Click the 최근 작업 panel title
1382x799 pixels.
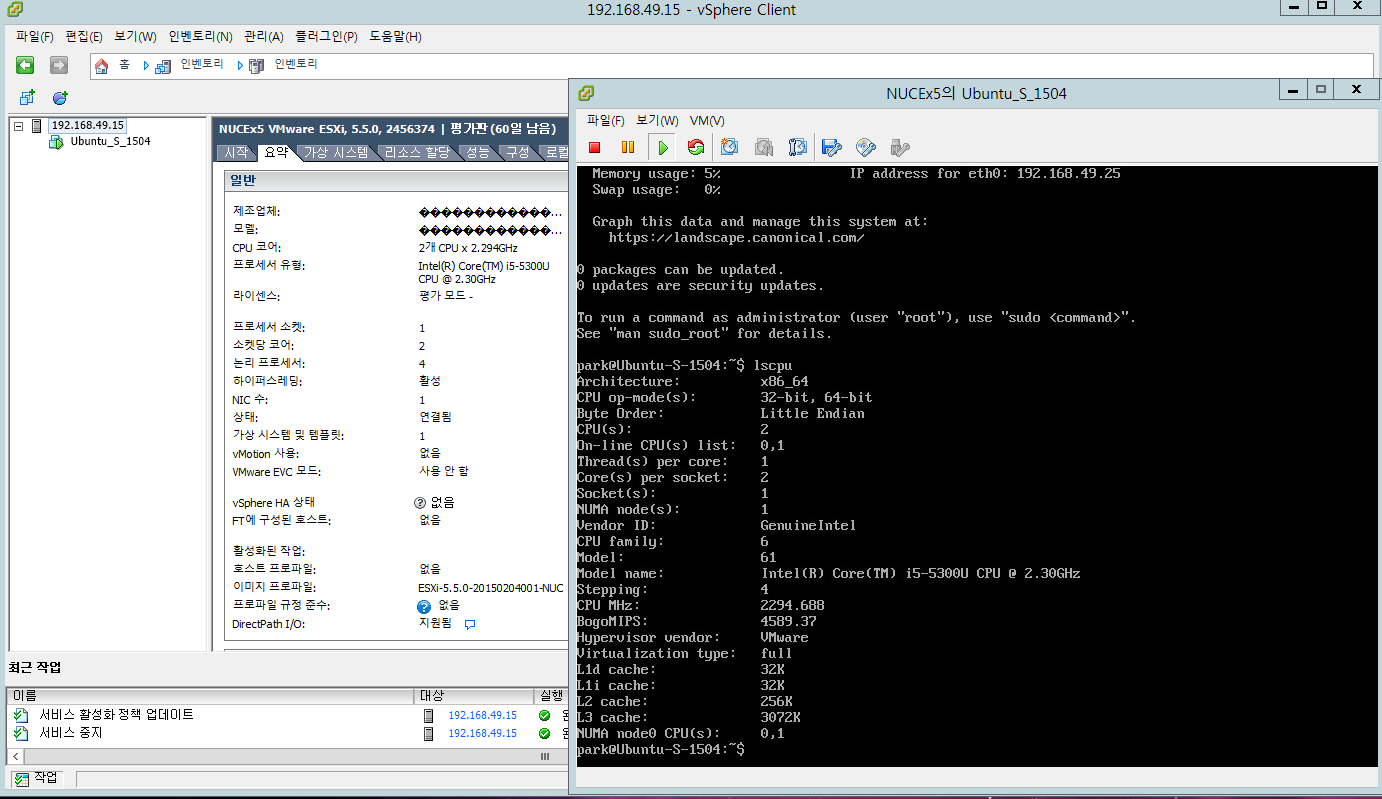pos(35,667)
